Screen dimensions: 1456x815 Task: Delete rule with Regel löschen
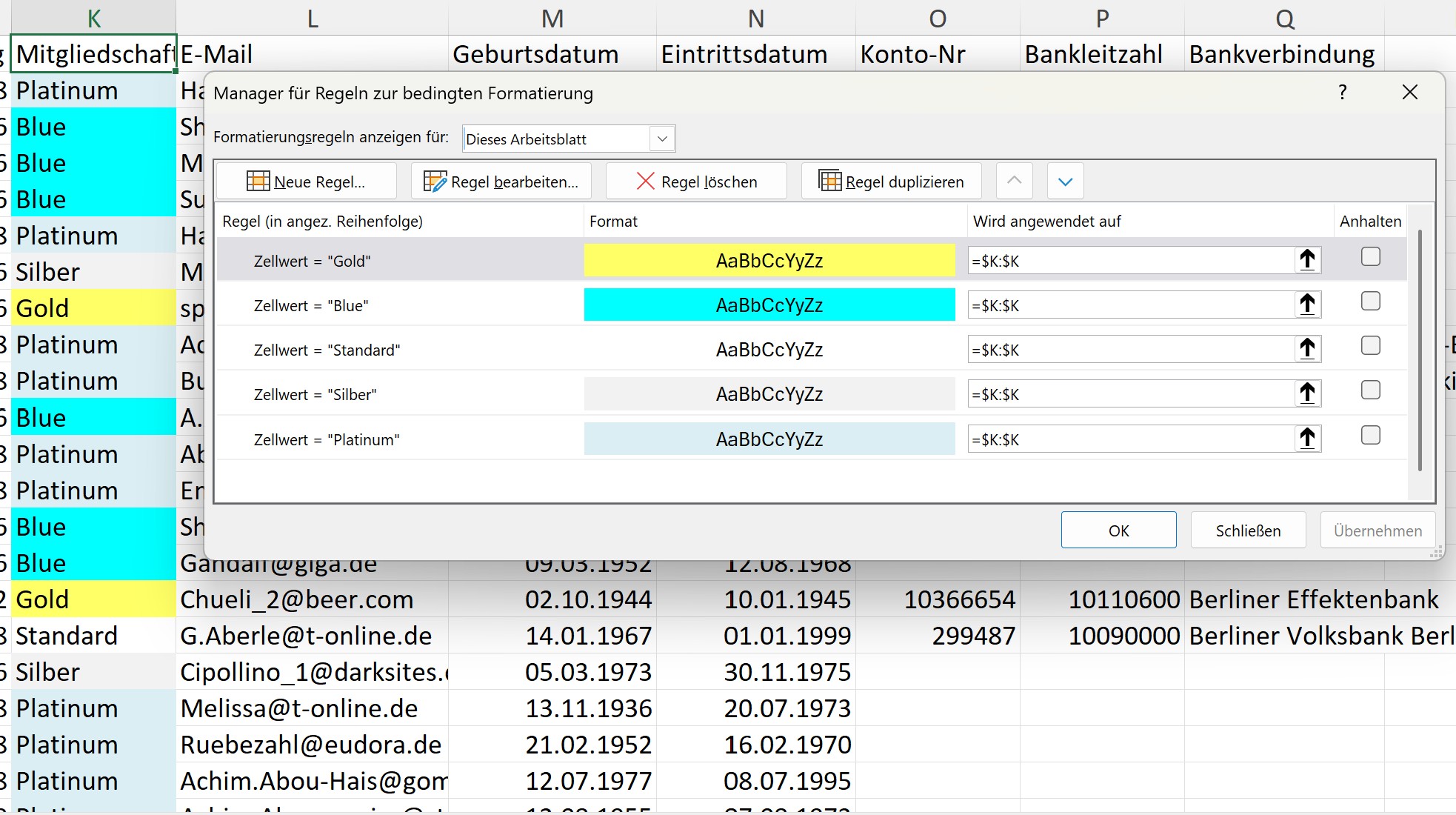coord(696,182)
